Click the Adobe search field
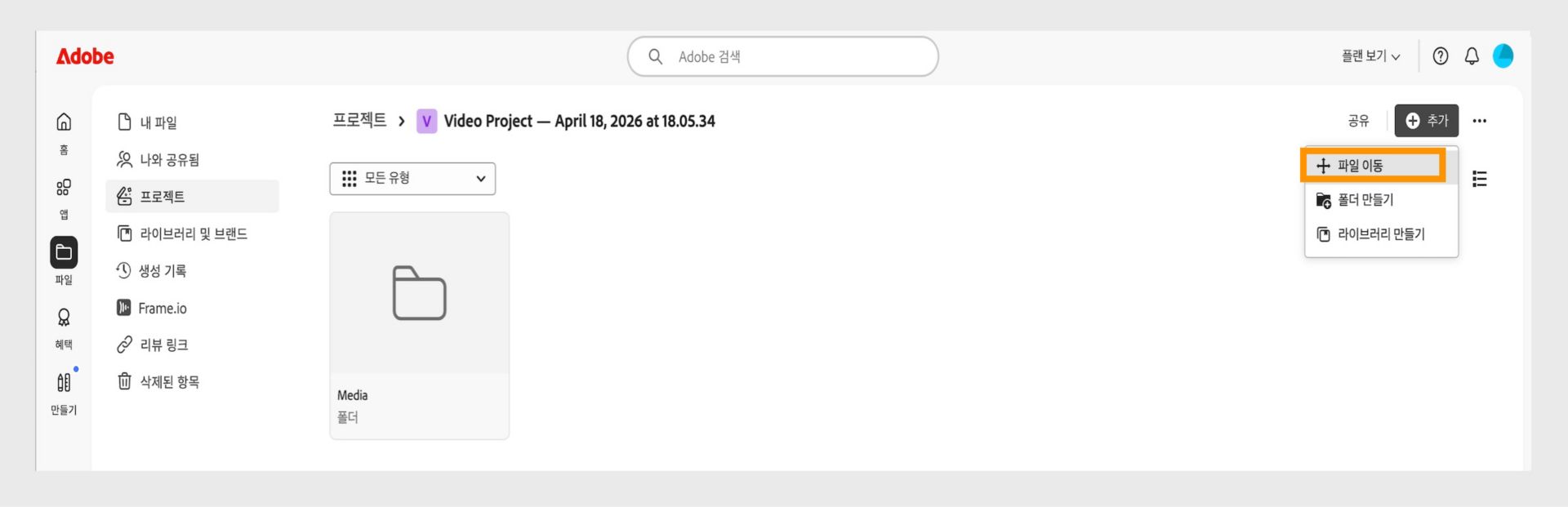 [x=782, y=56]
